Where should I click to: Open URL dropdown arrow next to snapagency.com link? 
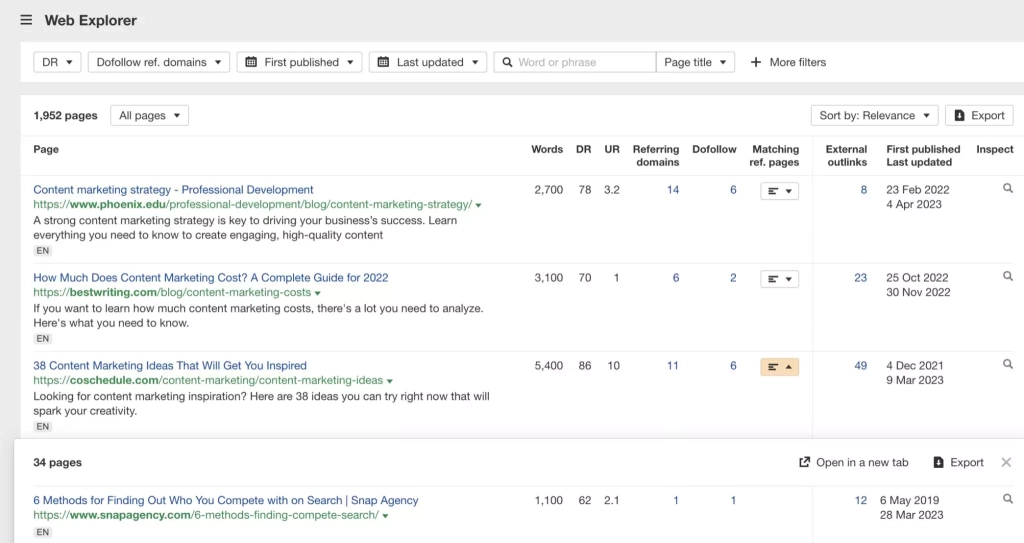(385, 516)
